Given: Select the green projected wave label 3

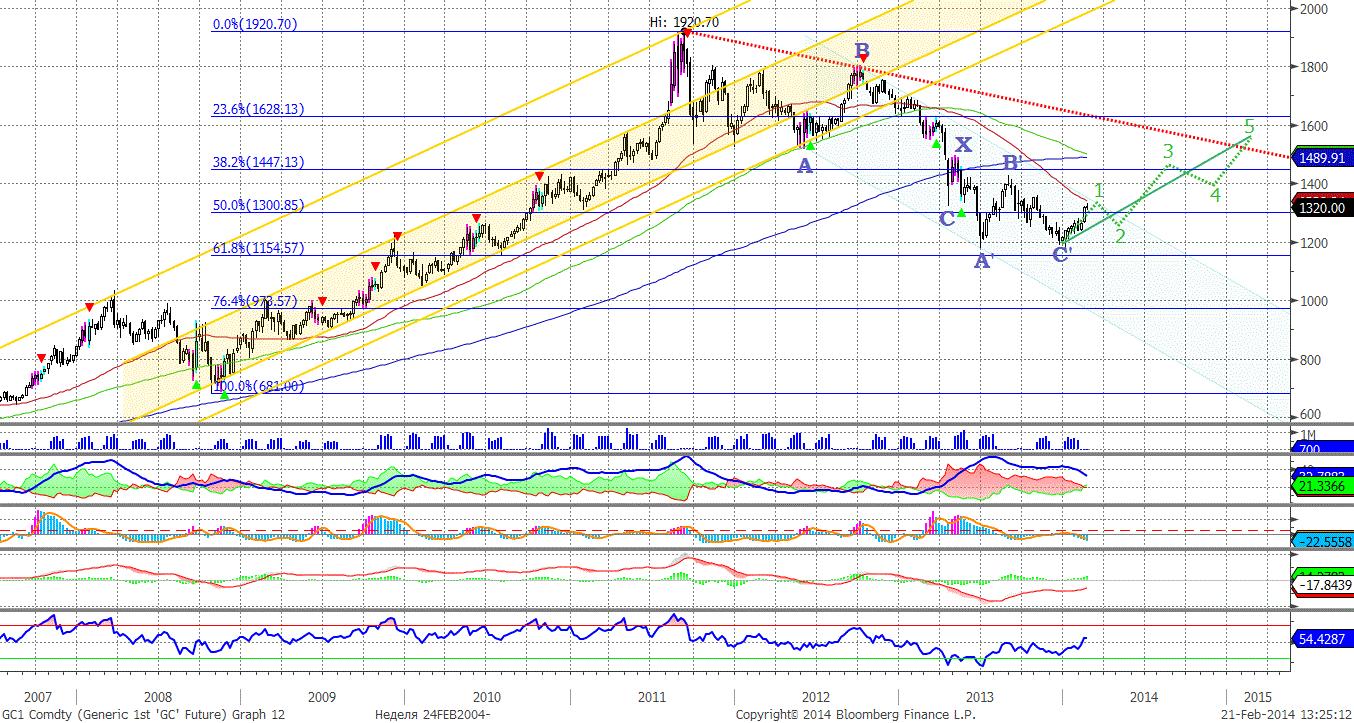Looking at the screenshot, I should click(1167, 152).
